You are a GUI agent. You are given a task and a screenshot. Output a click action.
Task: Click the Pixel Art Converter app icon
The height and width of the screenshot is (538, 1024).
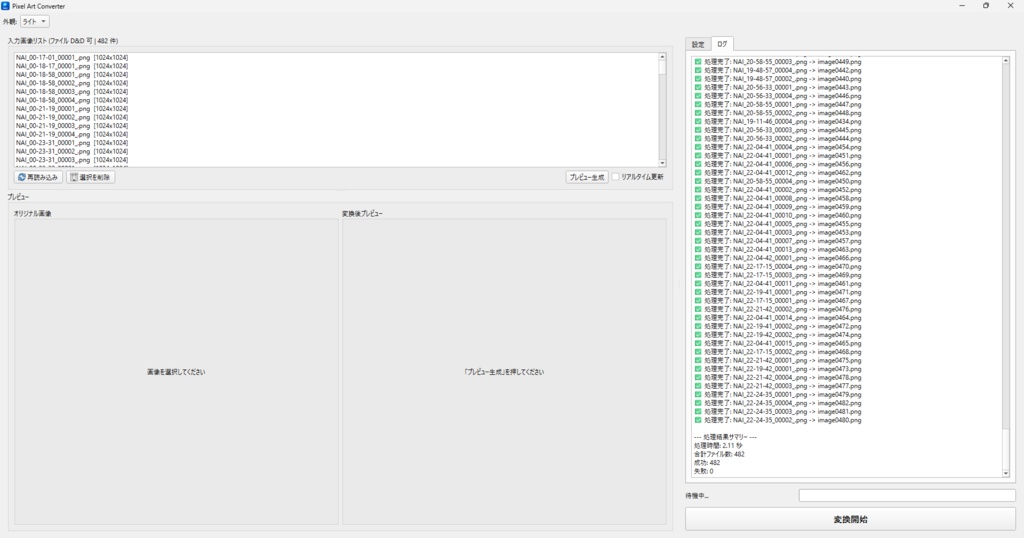tap(5, 6)
